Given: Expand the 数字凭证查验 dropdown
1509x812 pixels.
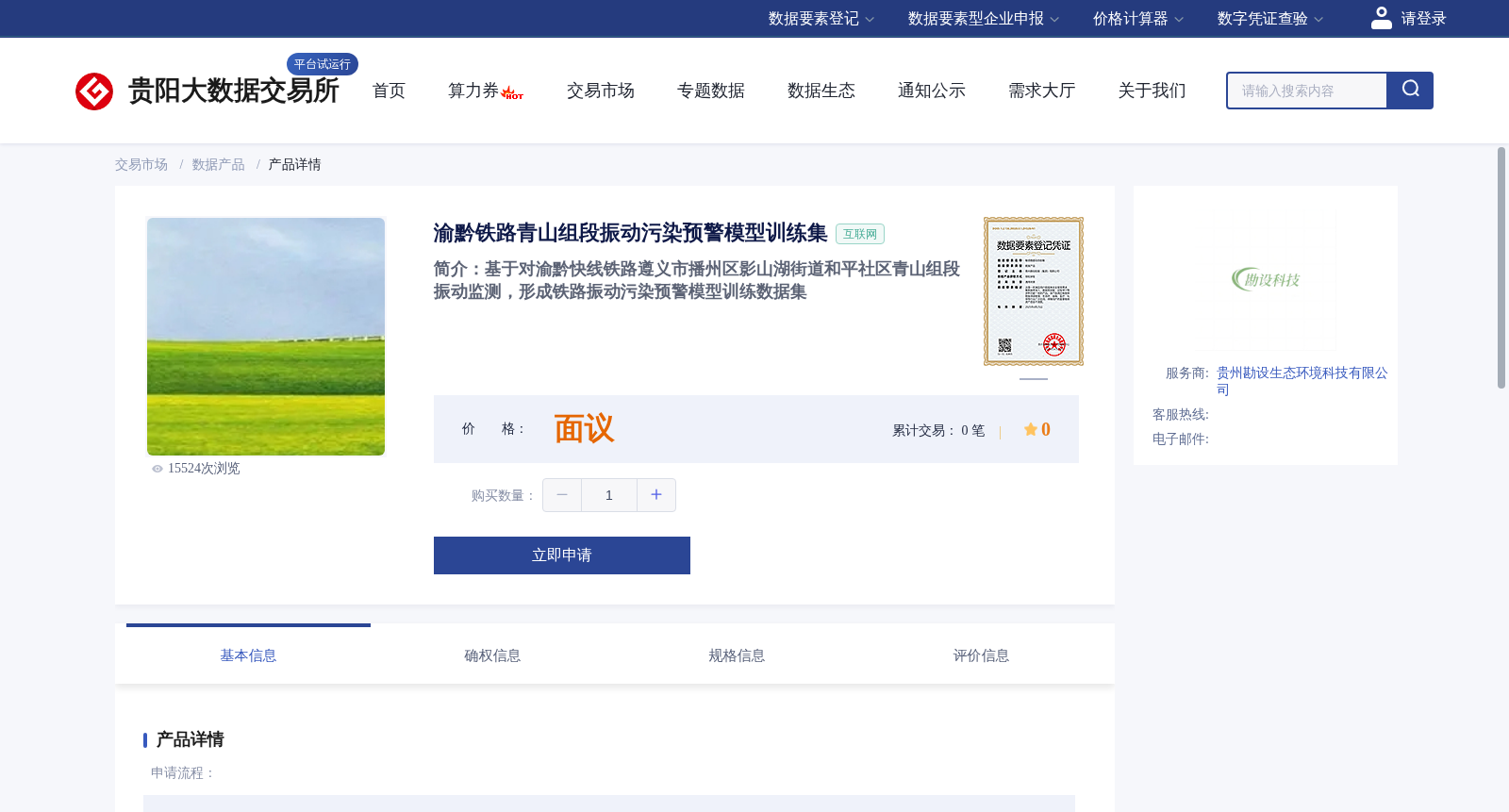Looking at the screenshot, I should (x=1270, y=19).
